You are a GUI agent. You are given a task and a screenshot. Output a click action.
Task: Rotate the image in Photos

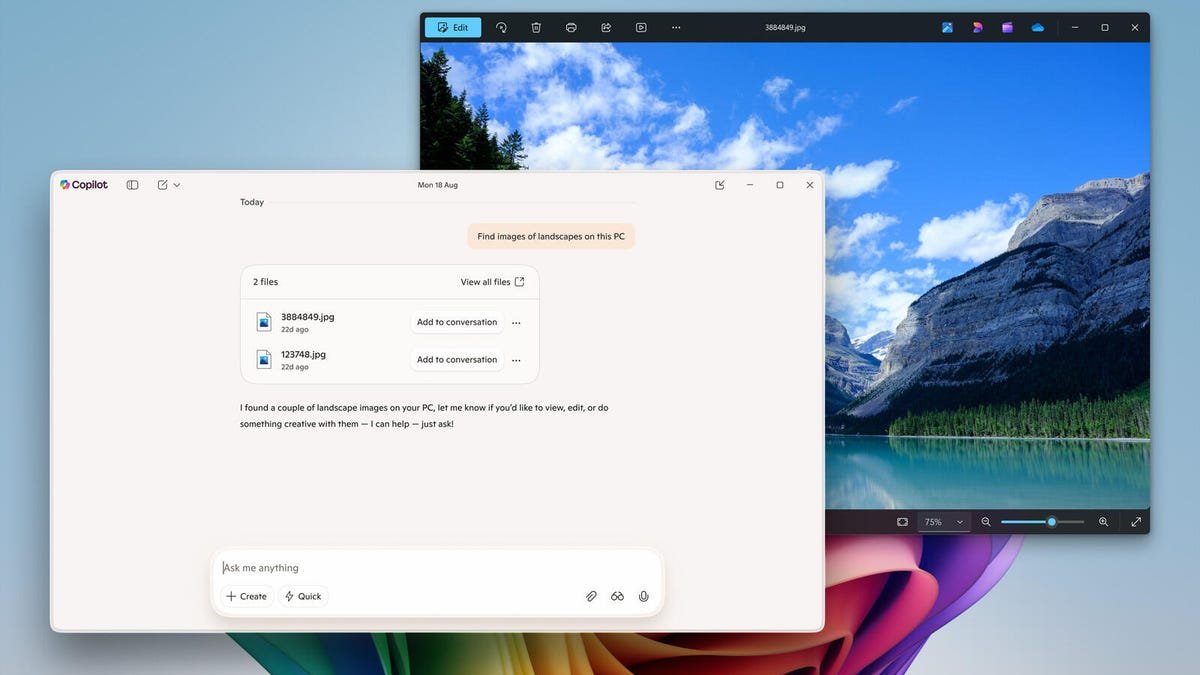(501, 27)
